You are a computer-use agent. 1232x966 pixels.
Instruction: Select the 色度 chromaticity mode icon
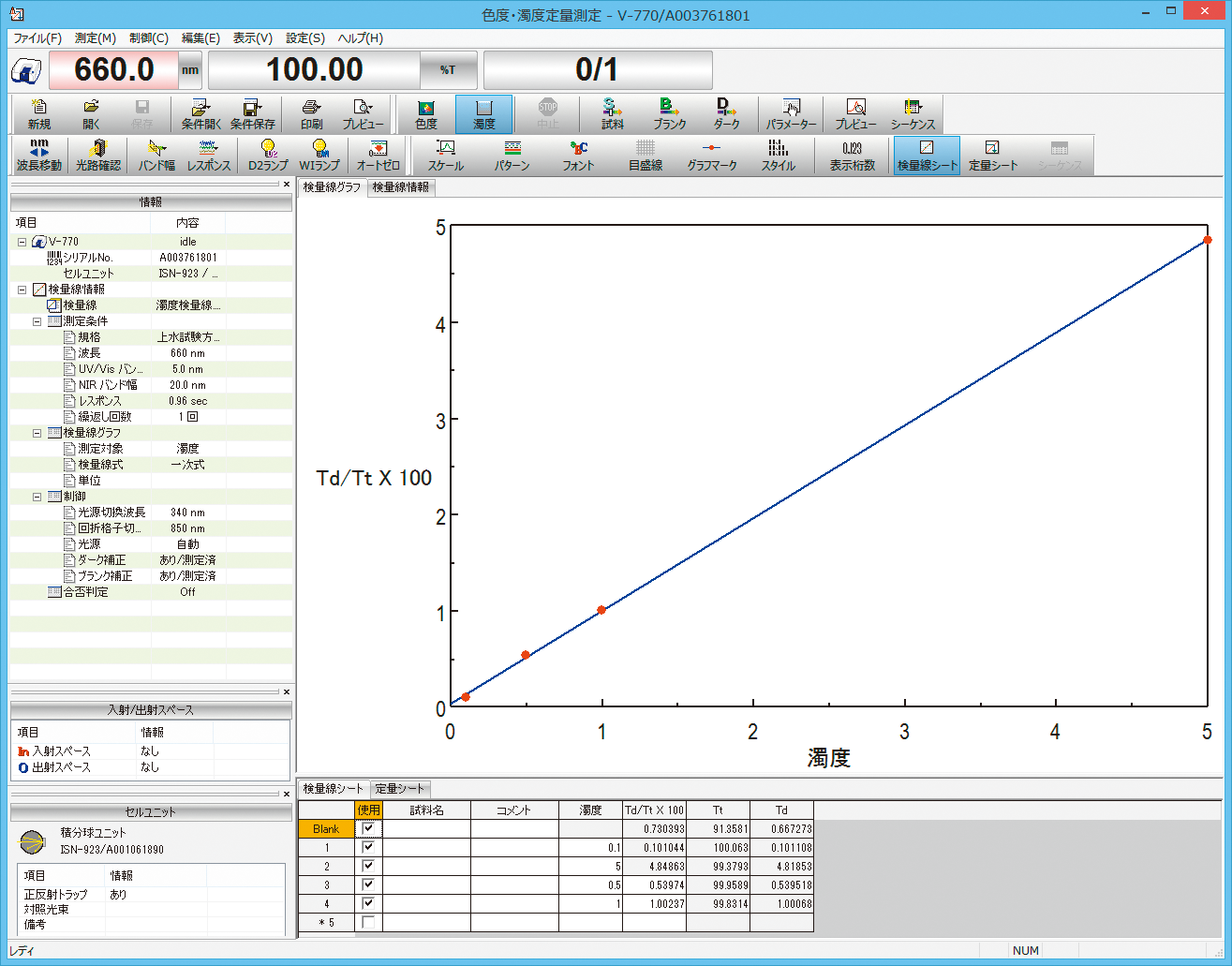click(x=426, y=114)
